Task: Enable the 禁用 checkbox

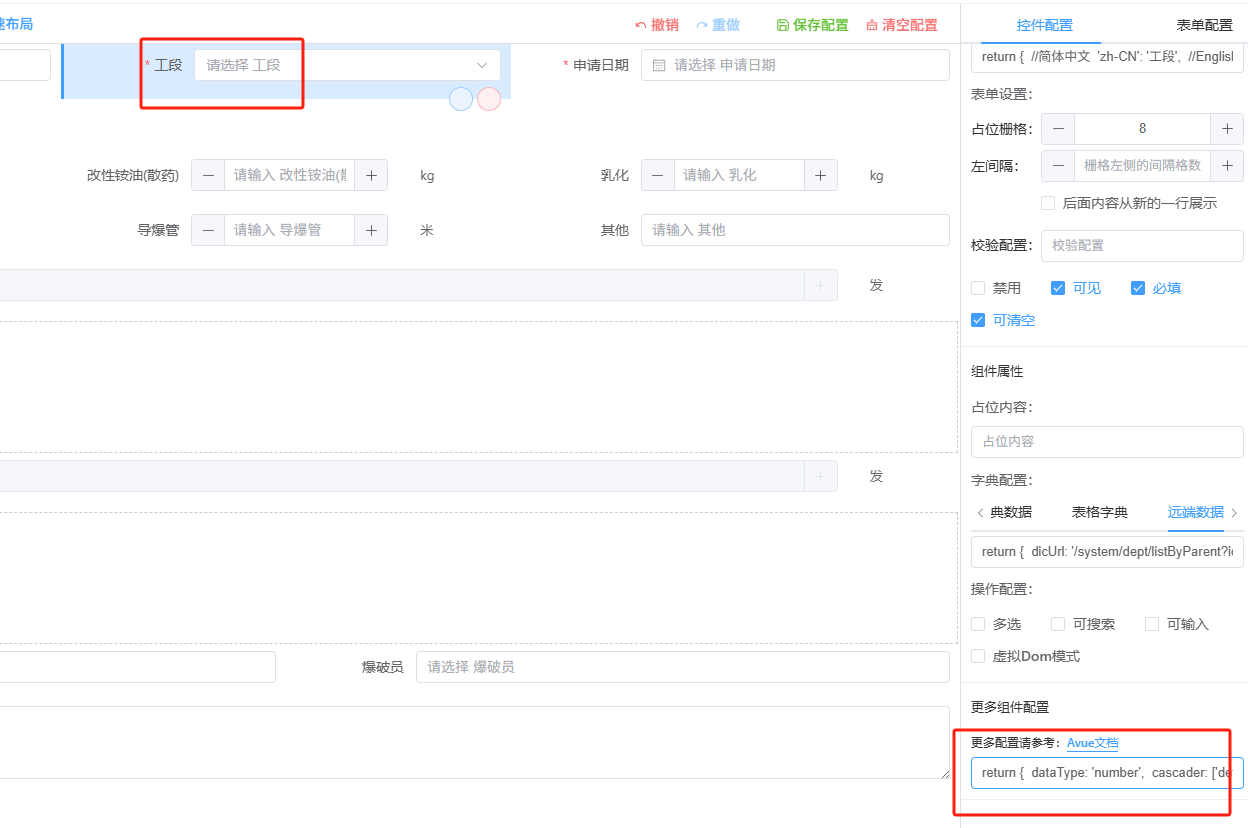Action: [978, 288]
